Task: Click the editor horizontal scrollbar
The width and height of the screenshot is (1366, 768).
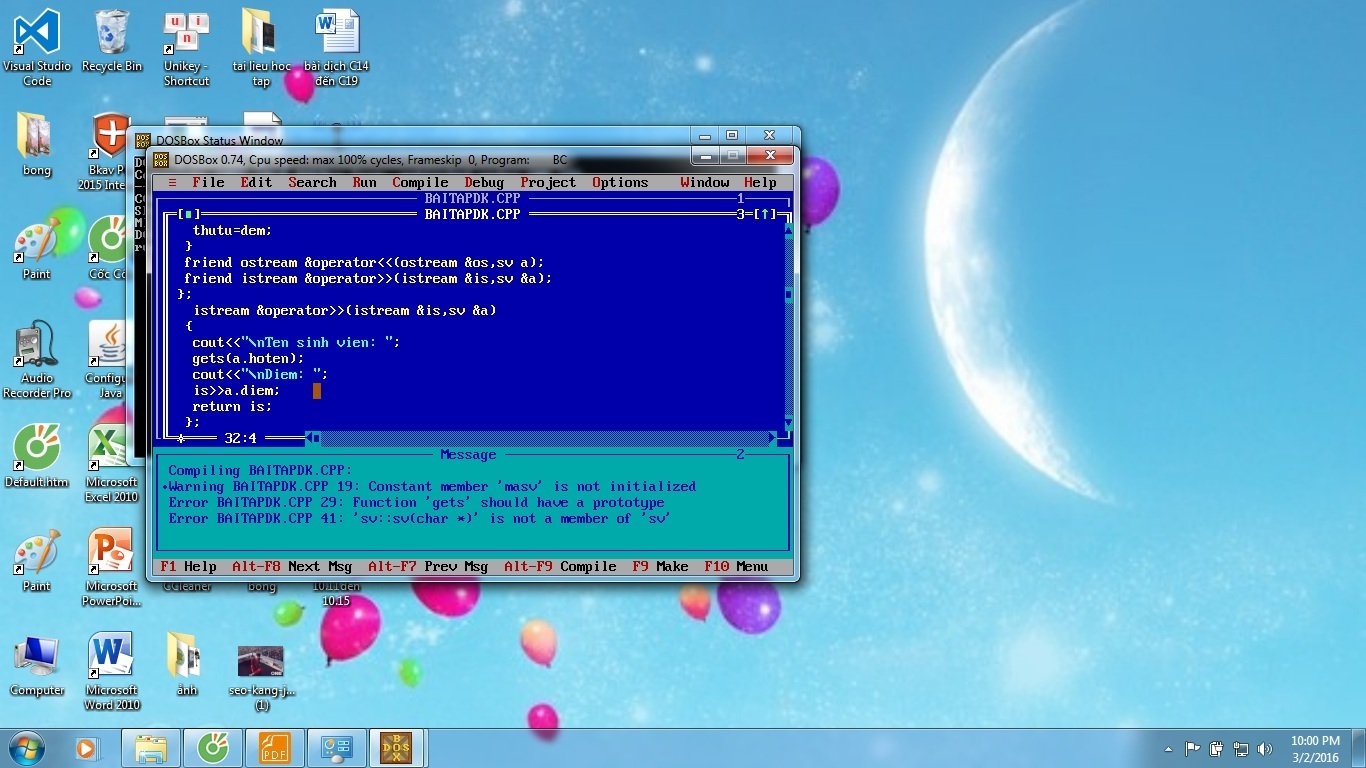Action: [540, 438]
